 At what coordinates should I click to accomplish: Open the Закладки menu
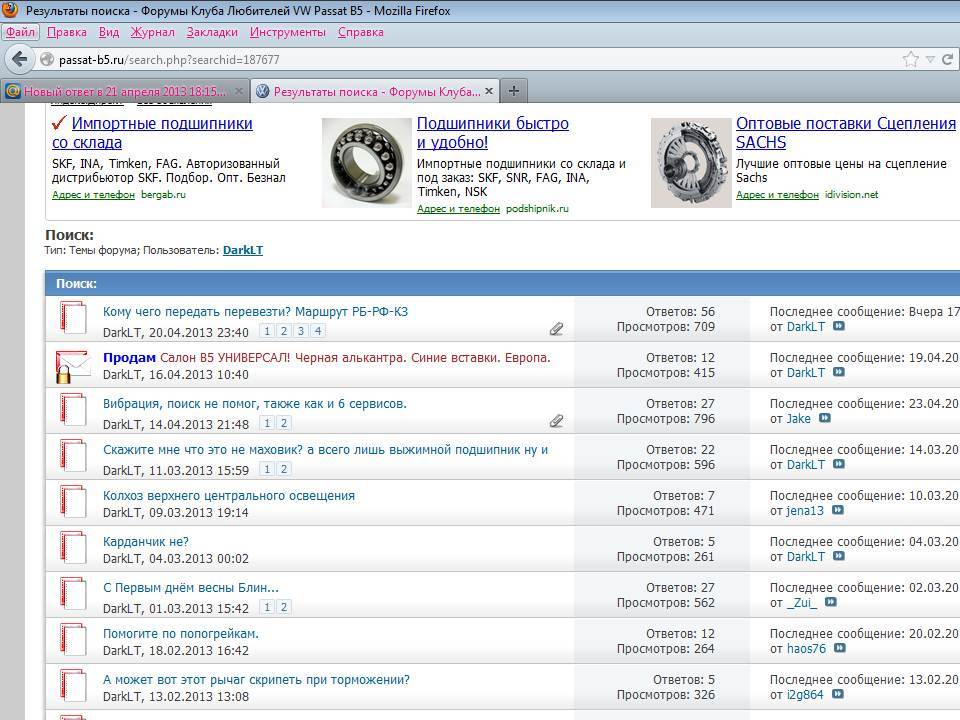coord(212,32)
